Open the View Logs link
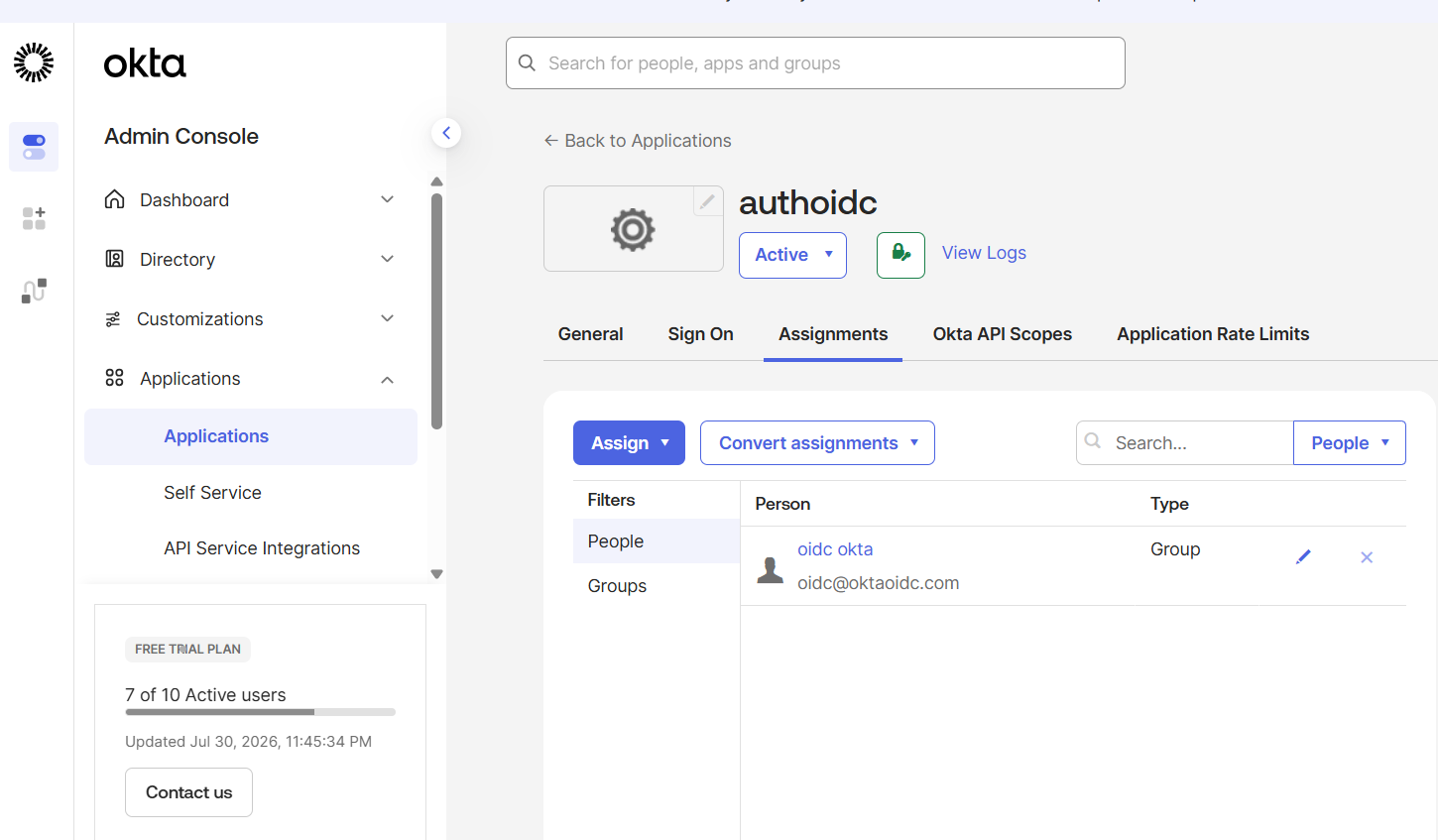 [x=984, y=253]
